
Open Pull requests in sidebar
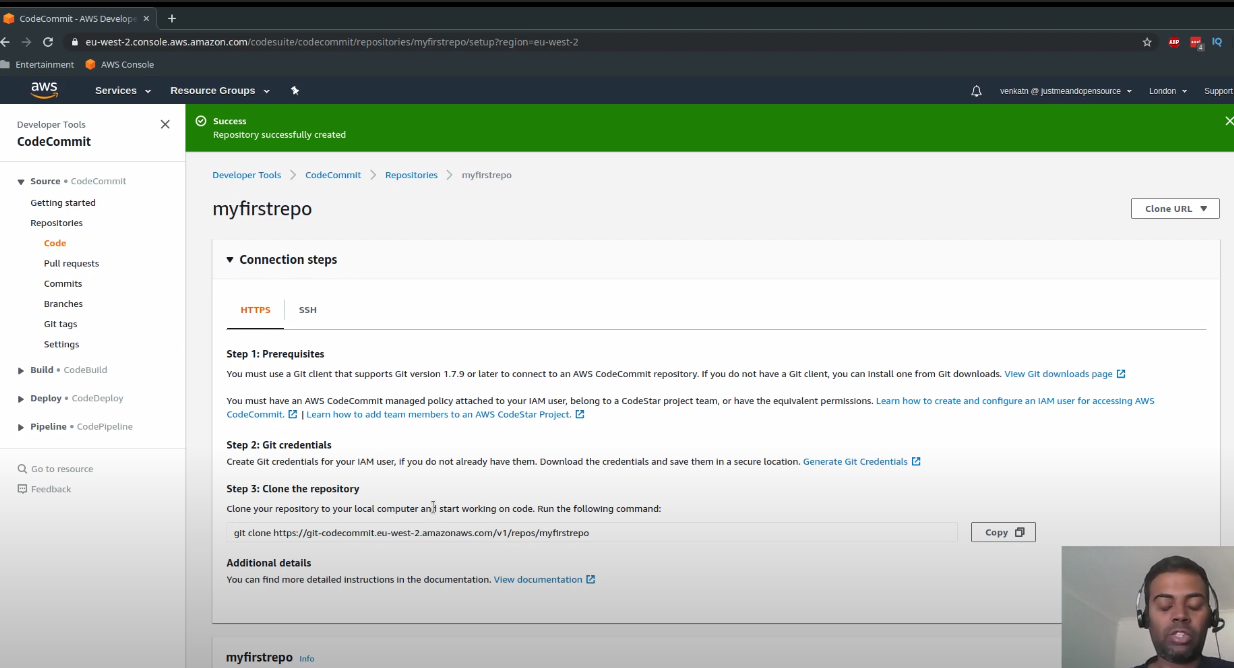click(x=71, y=264)
